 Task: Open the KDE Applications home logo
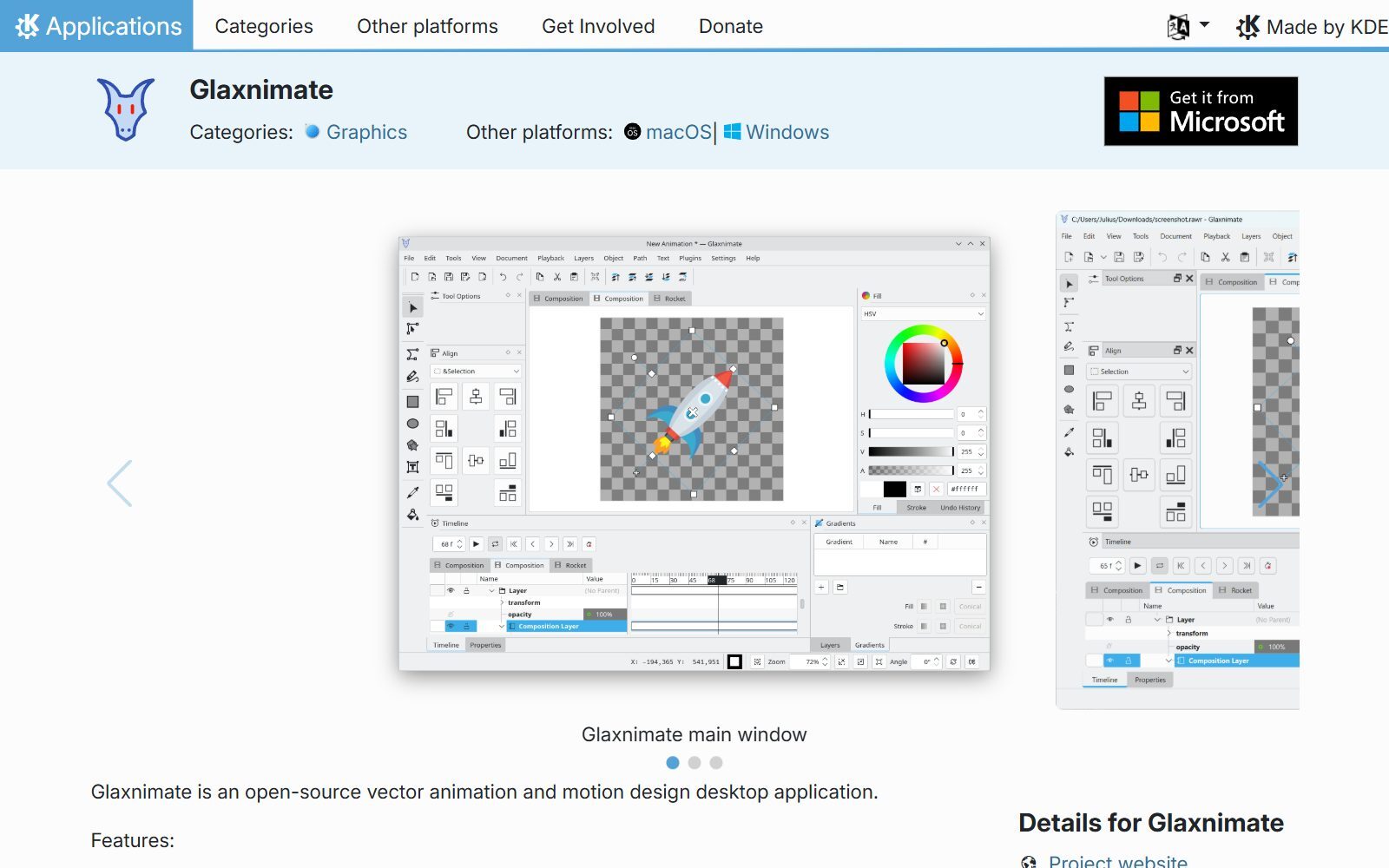pyautogui.click(x=97, y=26)
